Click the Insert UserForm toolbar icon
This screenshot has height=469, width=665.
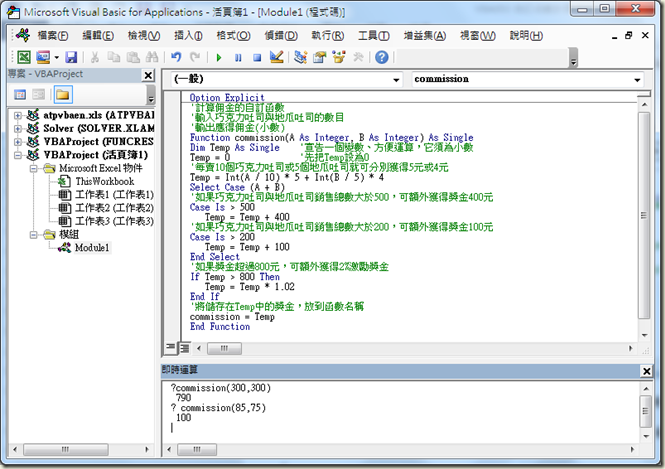coord(43,57)
